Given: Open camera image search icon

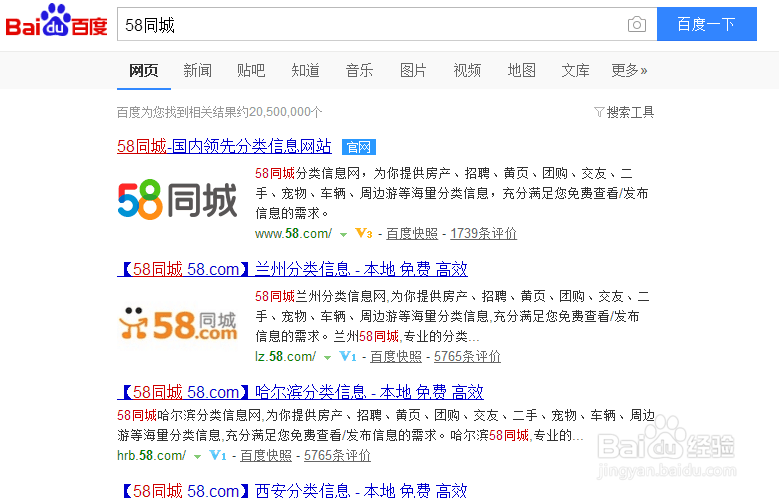Looking at the screenshot, I should [x=636, y=24].
